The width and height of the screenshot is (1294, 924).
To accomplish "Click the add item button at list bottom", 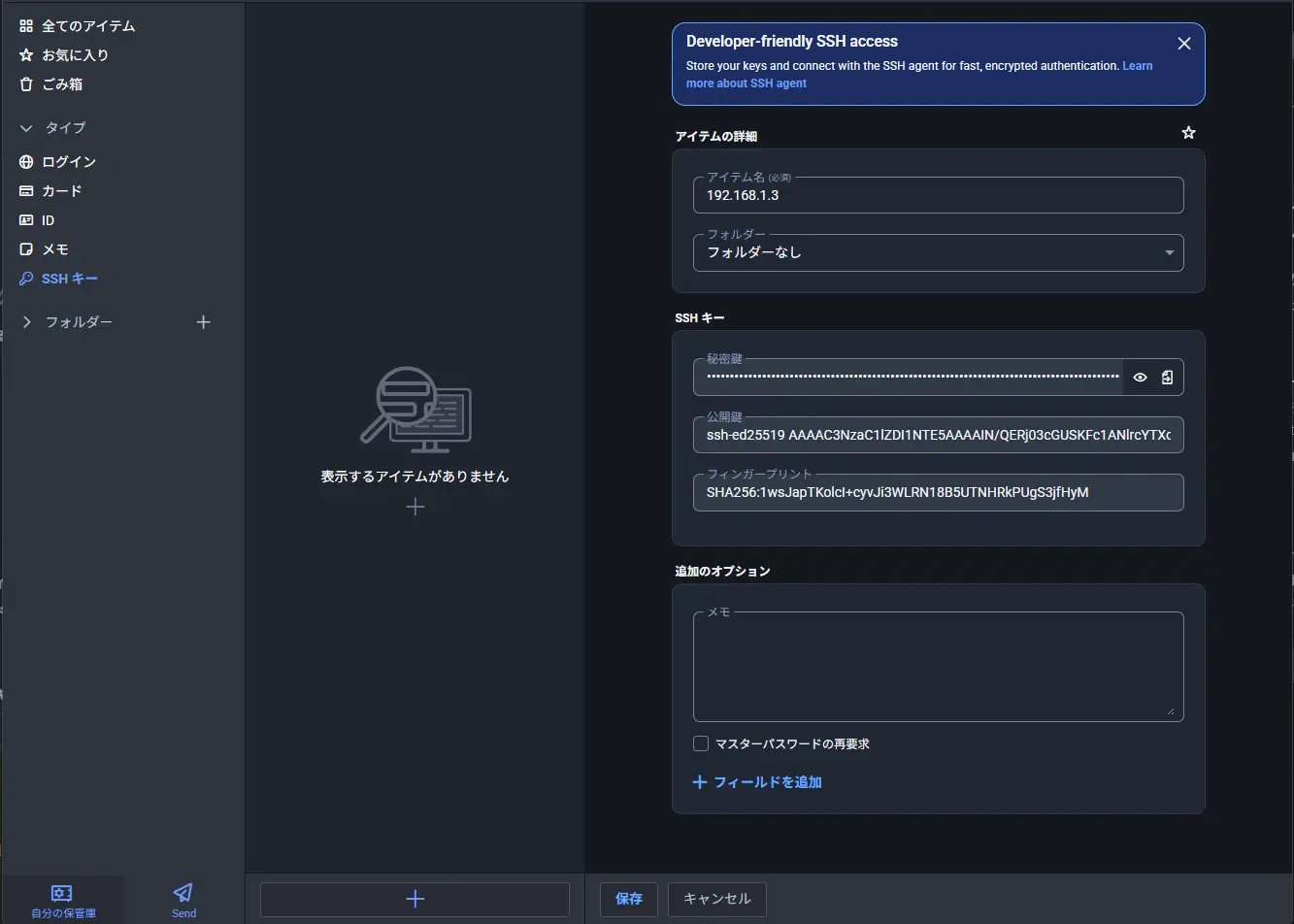I will (x=415, y=899).
